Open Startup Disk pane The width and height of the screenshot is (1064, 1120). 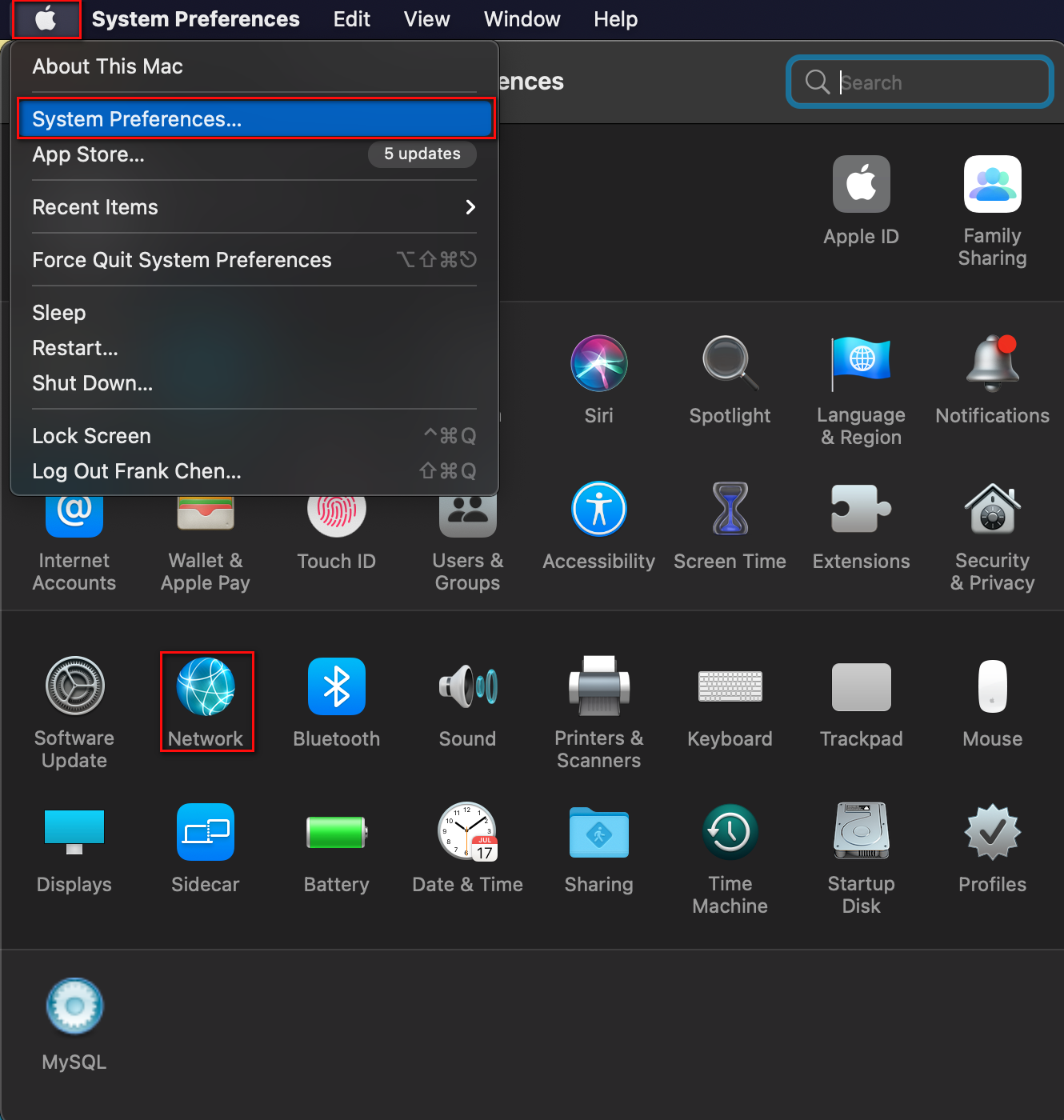coord(861,859)
